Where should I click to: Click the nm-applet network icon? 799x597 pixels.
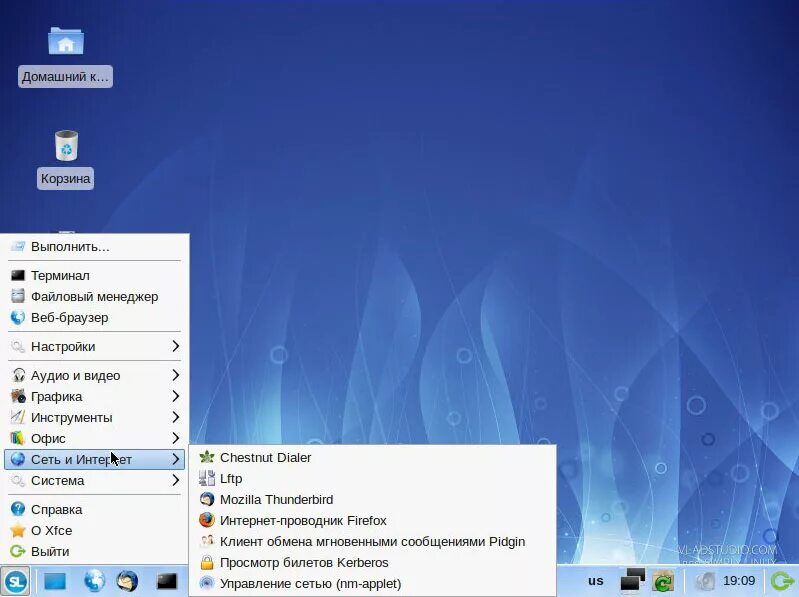(206, 583)
